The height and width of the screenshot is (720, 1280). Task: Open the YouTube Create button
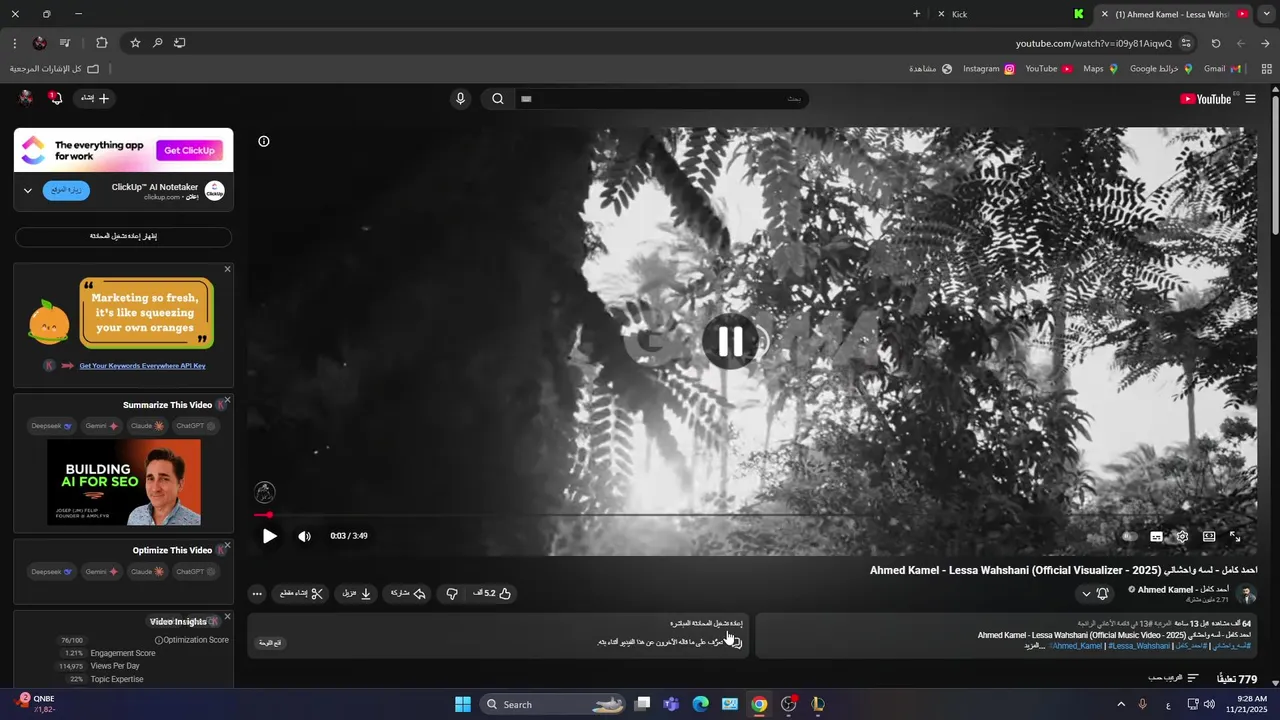coord(95,98)
